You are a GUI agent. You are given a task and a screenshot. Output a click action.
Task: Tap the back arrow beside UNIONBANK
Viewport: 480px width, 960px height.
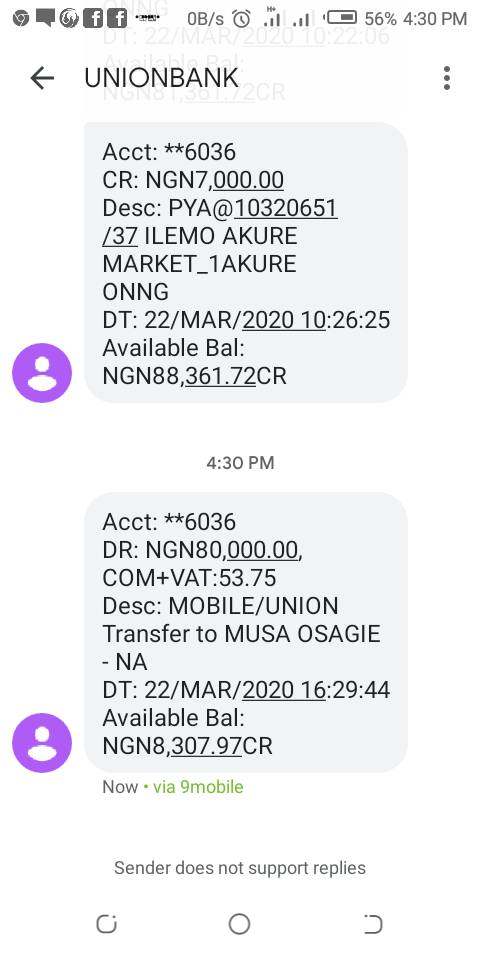point(42,78)
